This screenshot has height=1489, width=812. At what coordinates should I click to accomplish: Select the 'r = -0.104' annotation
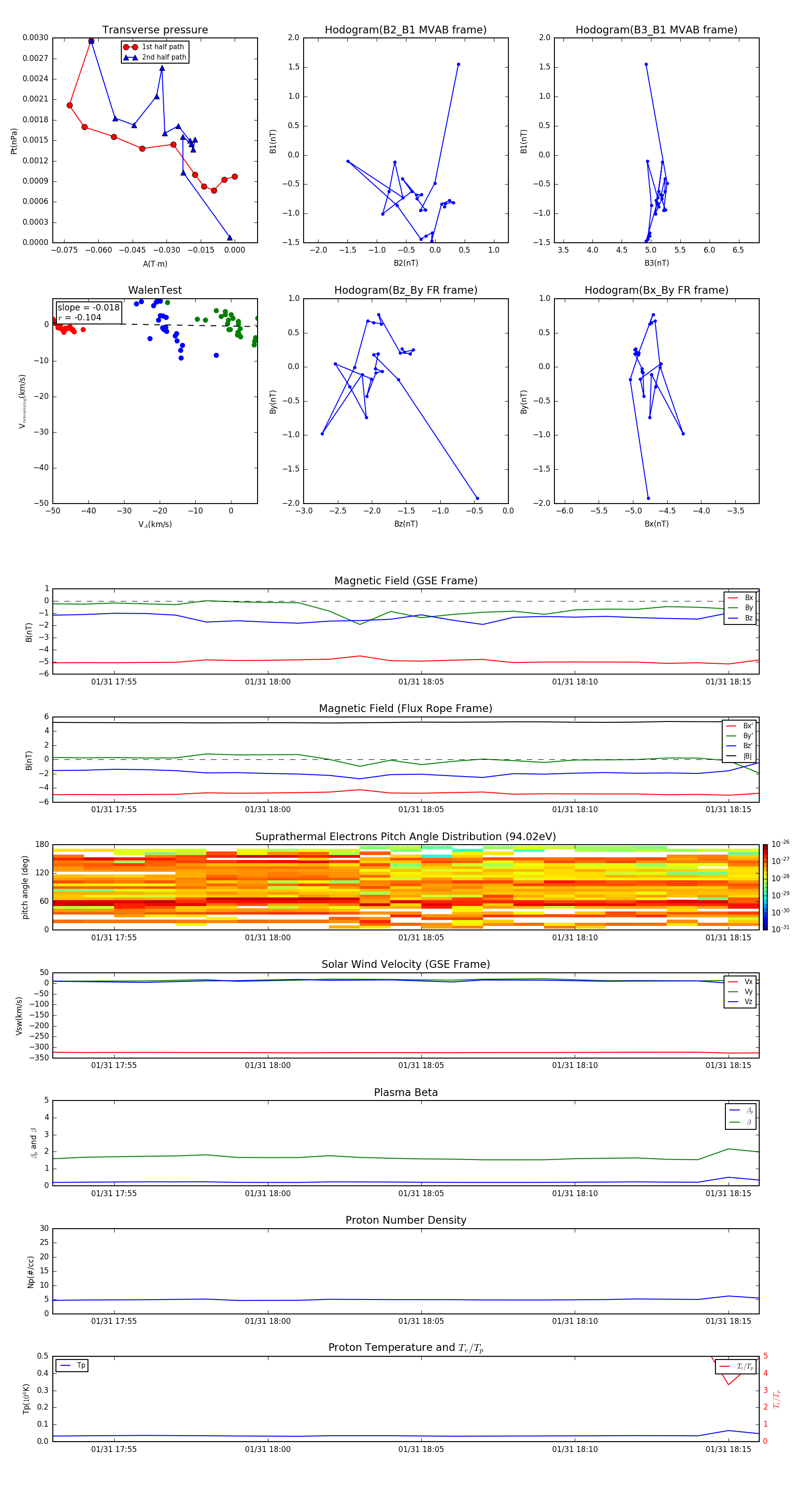point(80,317)
